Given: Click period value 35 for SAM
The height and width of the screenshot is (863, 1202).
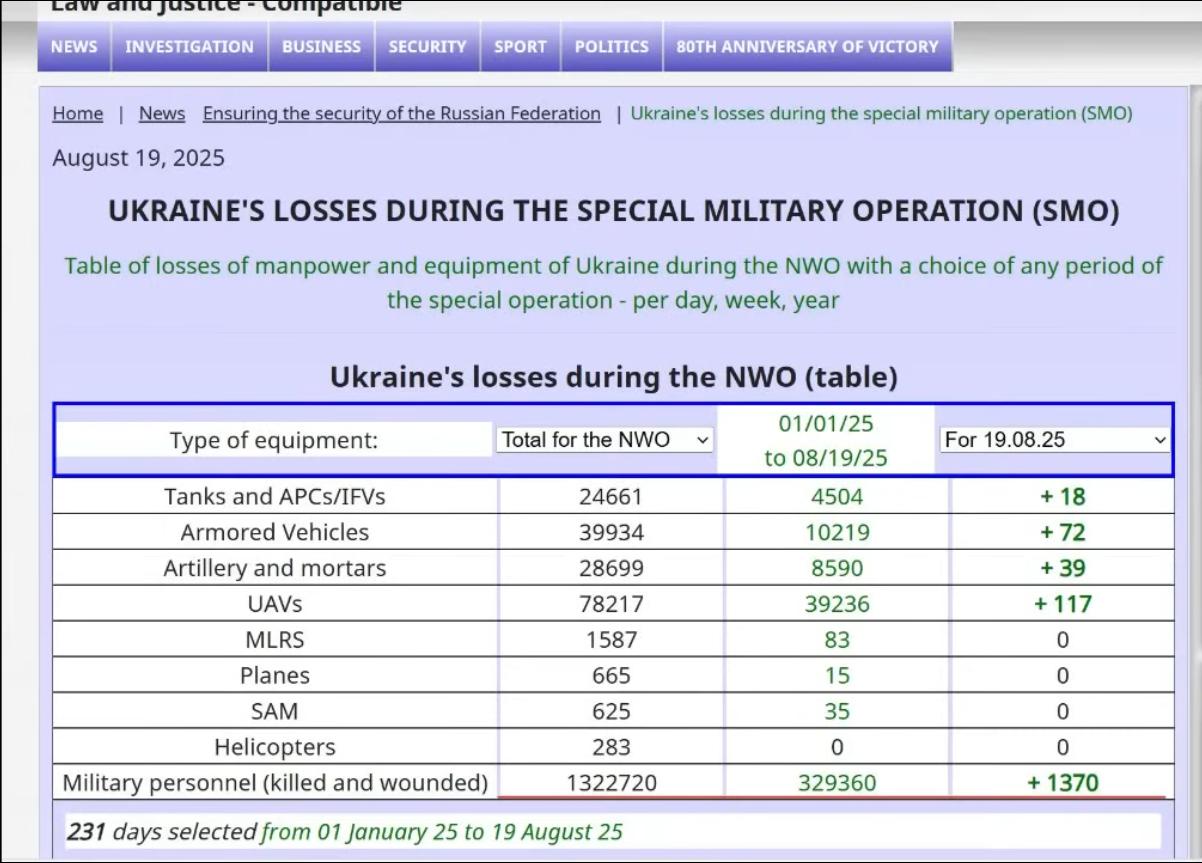Looking at the screenshot, I should [x=837, y=712].
